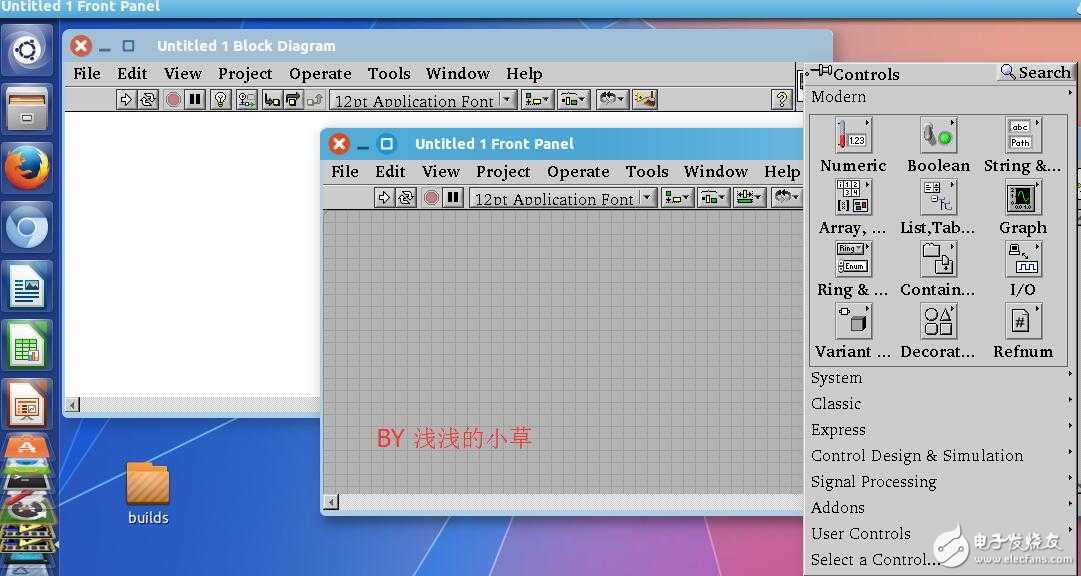The image size is (1081, 576).
Task: Open the Decorations palette
Action: (938, 321)
